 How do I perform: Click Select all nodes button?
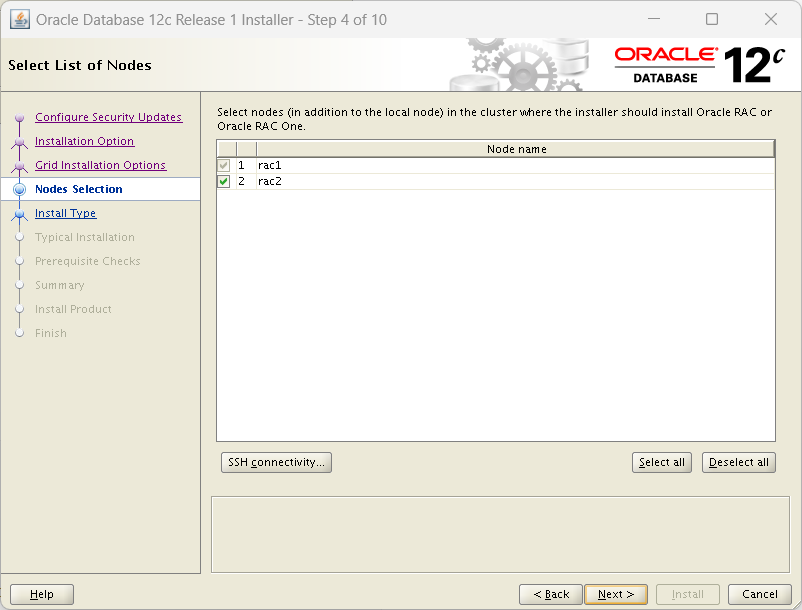click(662, 462)
